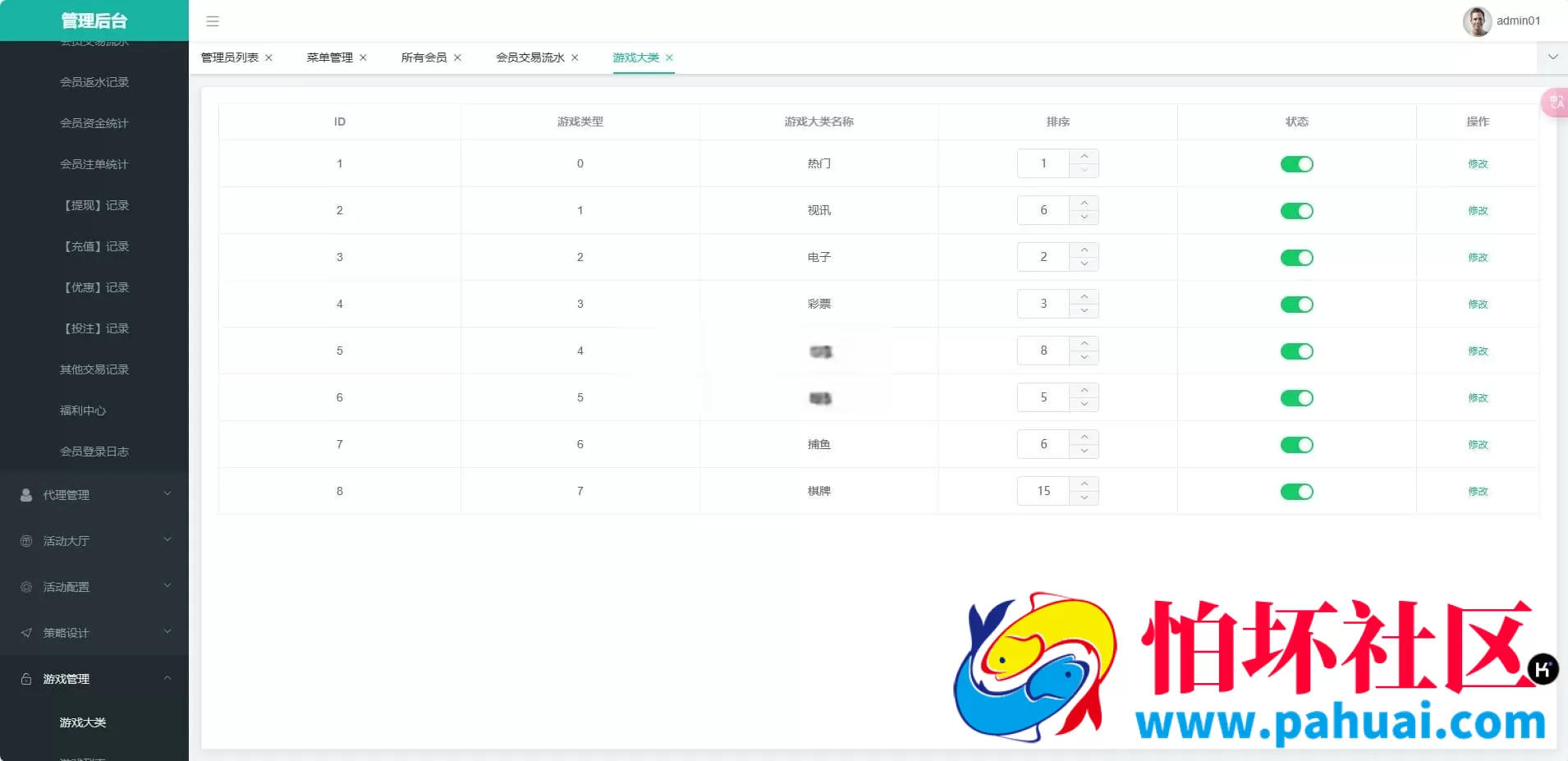
Task: Click 修改 link for 棋牌
Action: (1478, 492)
